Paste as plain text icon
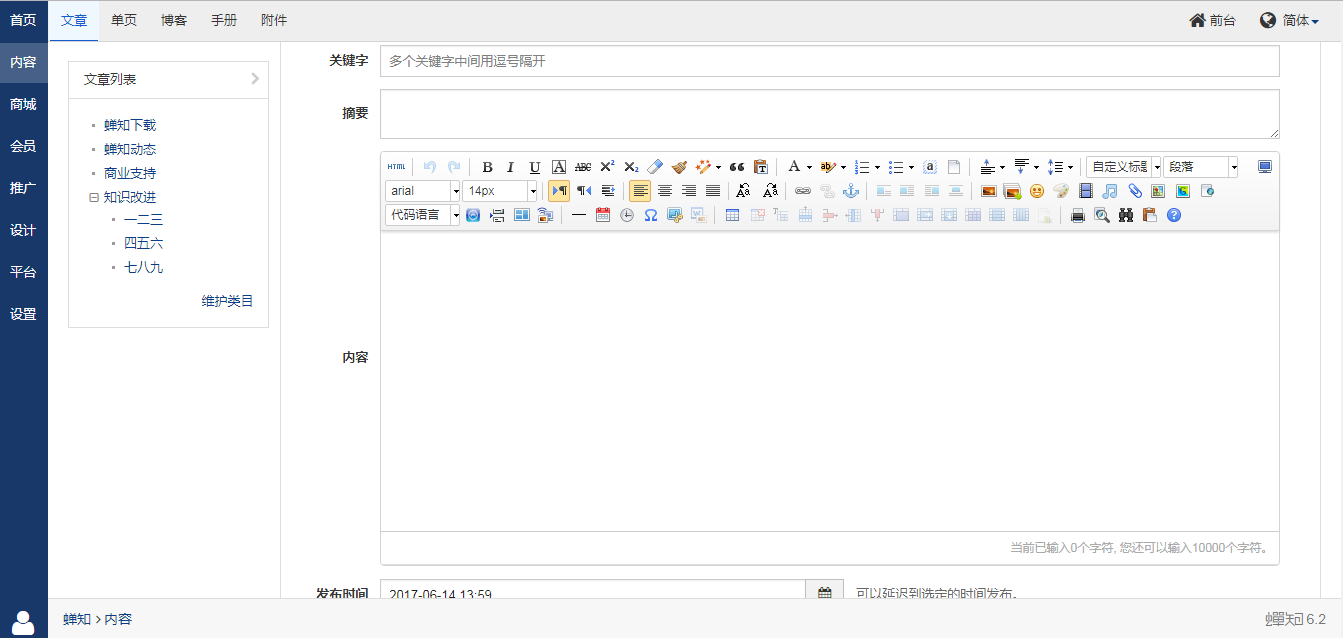The width and height of the screenshot is (1343, 638). tap(761, 167)
